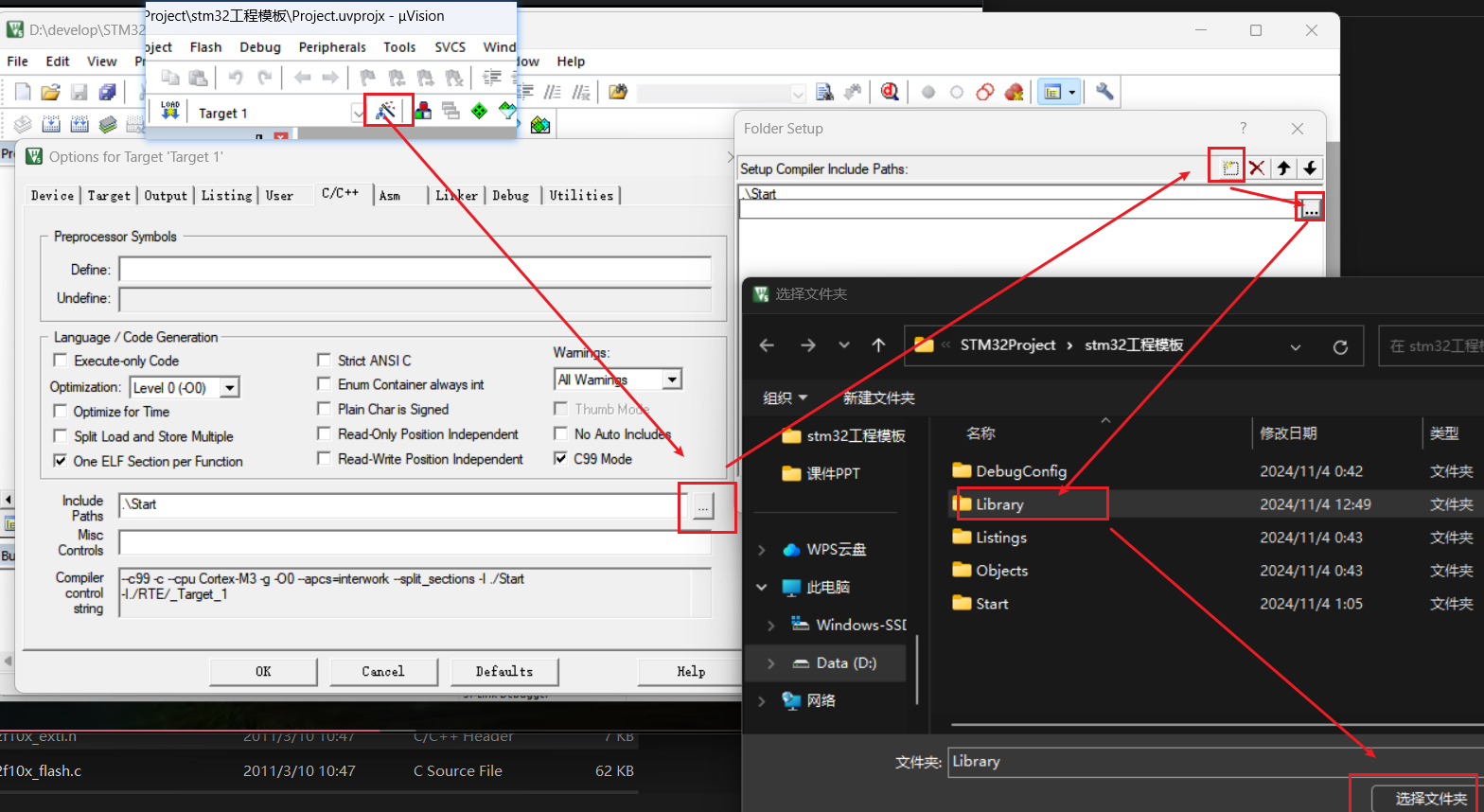1484x812 pixels.
Task: Click the Misc Controls input field
Action: point(415,542)
